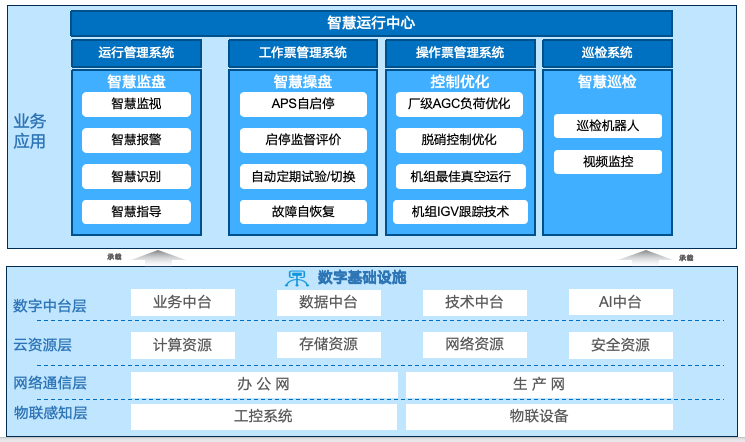The height and width of the screenshot is (442, 745).
Task: Click the 智慧监盘 panel title
Action: click(136, 82)
